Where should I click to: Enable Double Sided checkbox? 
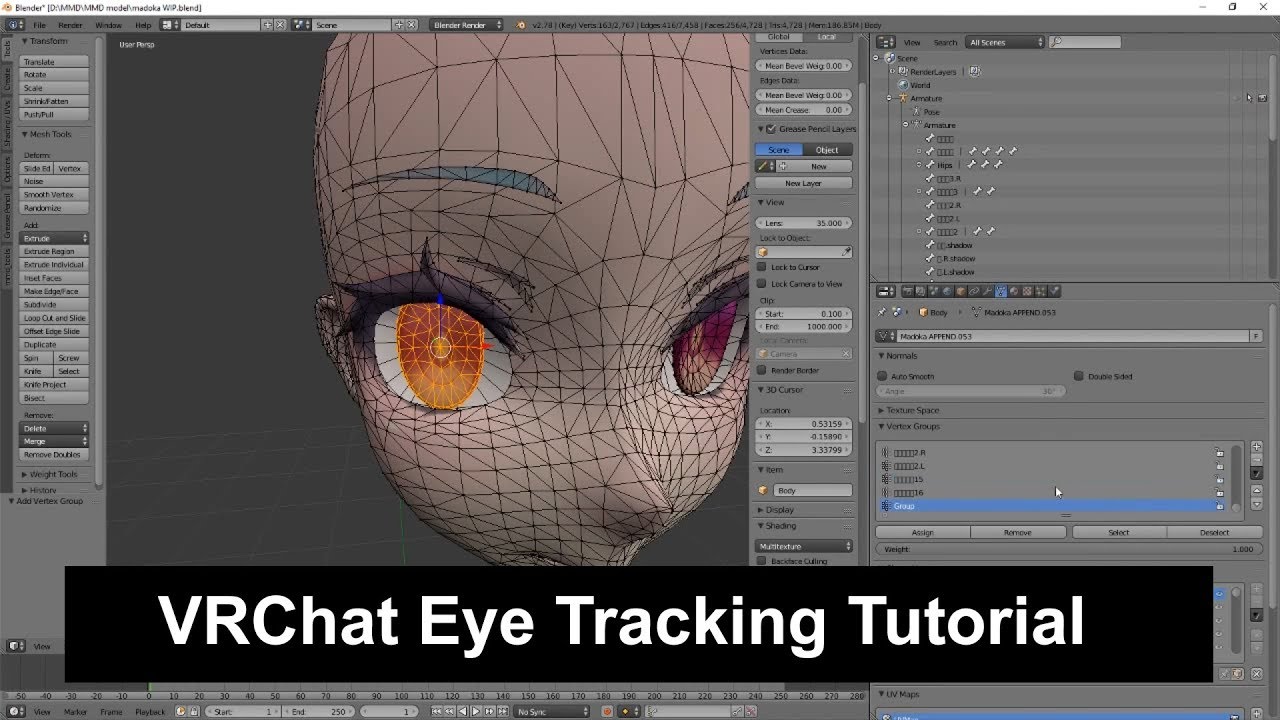(x=1078, y=376)
